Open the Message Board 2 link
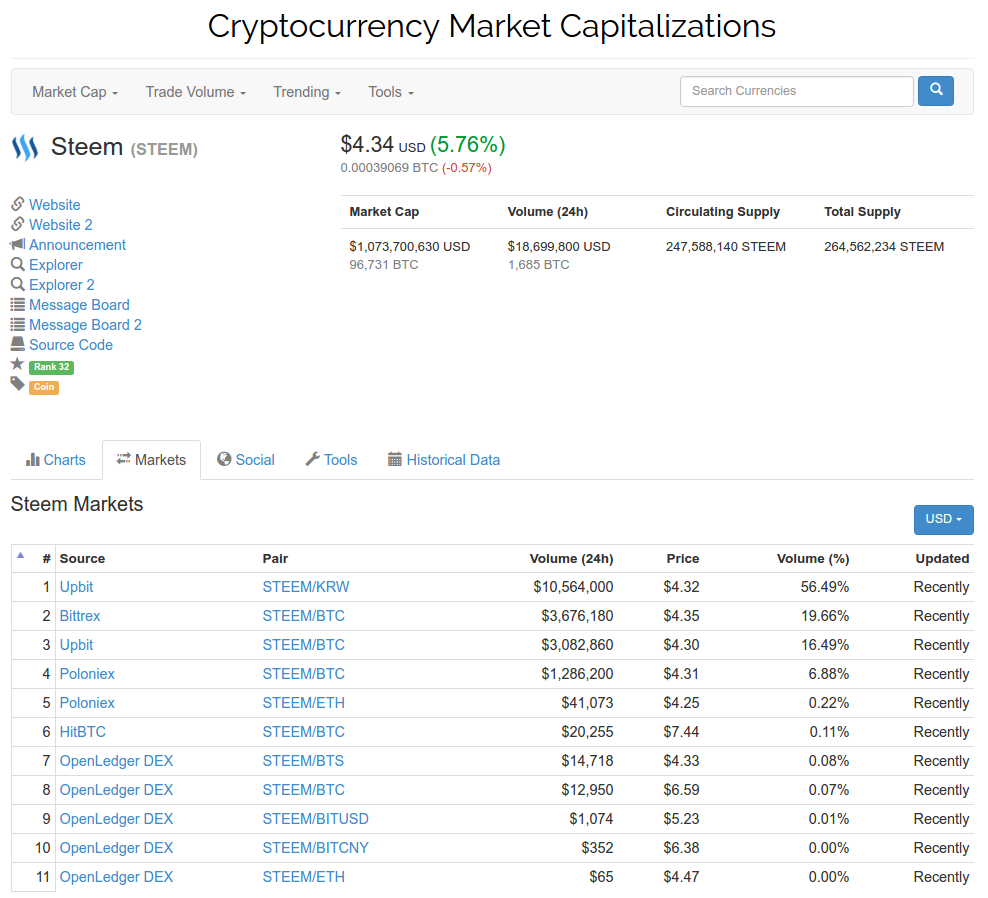Screen dimensions: 988x898 (85, 325)
